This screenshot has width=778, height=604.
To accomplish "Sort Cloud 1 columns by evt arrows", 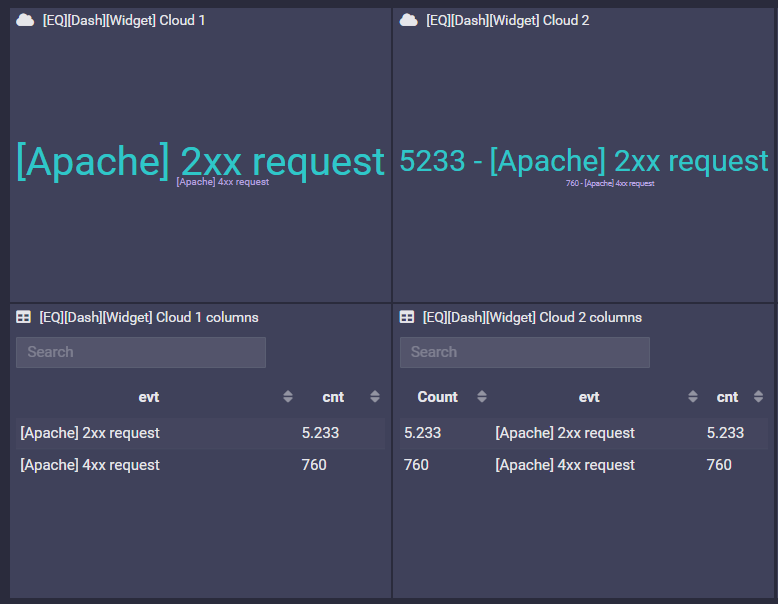I will click(x=288, y=397).
